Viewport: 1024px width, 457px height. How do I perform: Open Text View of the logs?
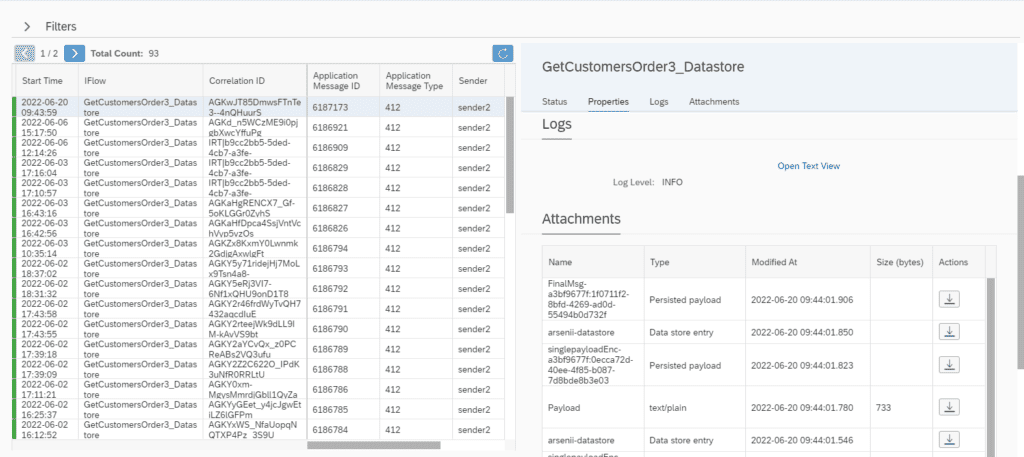click(808, 166)
